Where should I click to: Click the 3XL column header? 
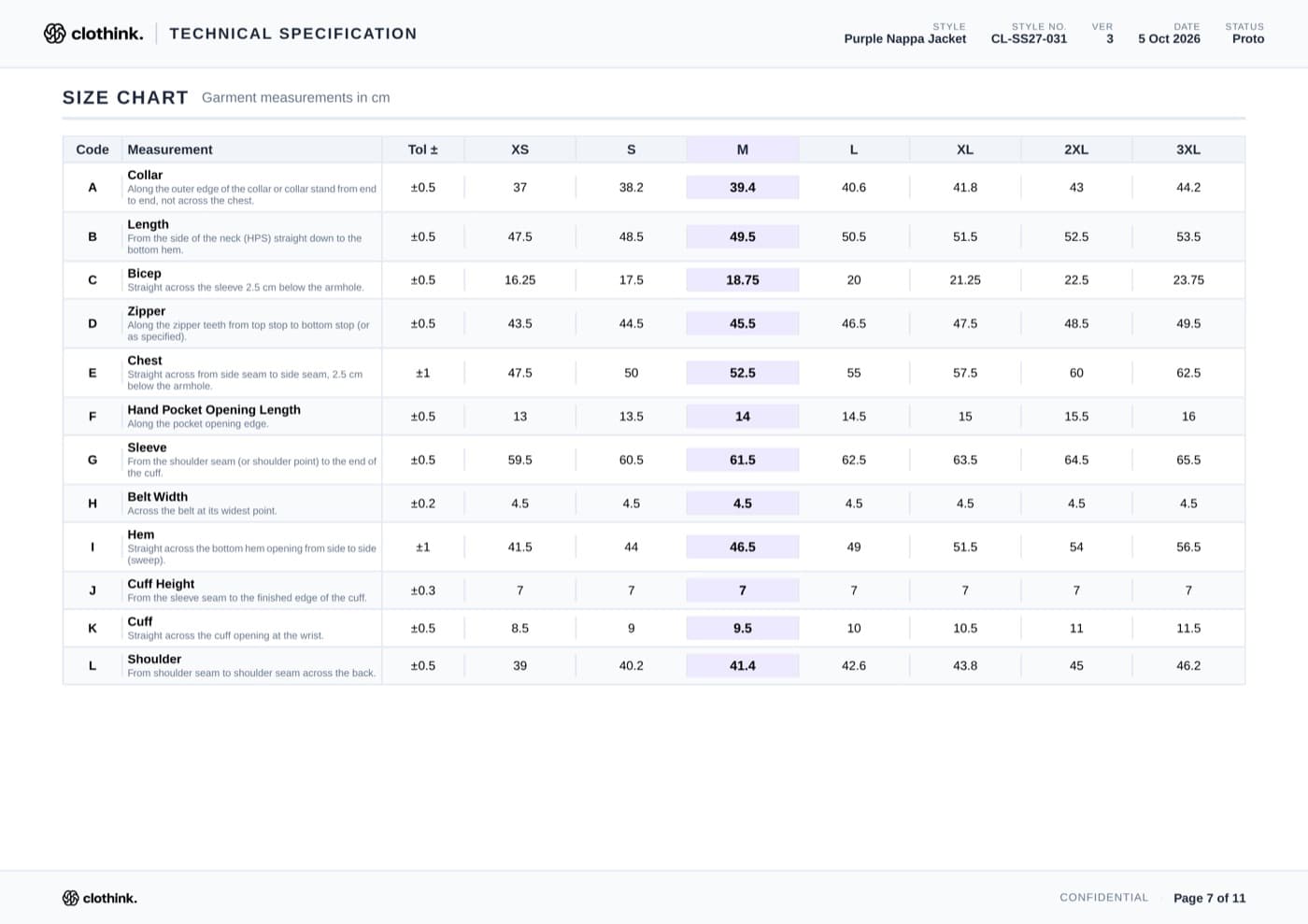1188,149
